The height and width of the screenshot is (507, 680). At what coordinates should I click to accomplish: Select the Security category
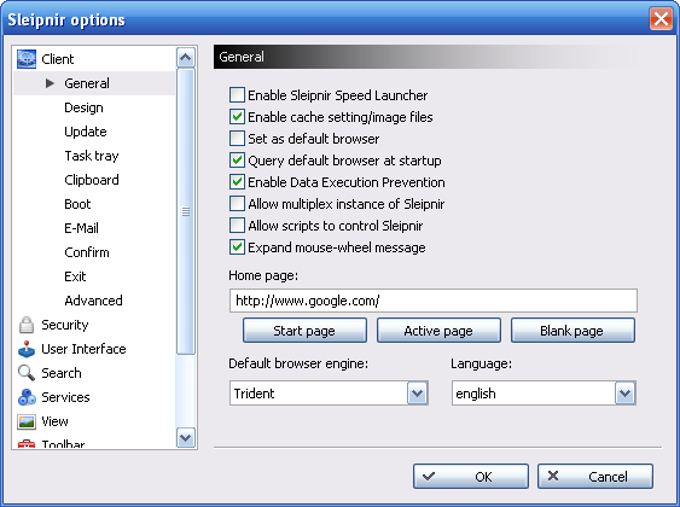[65, 325]
